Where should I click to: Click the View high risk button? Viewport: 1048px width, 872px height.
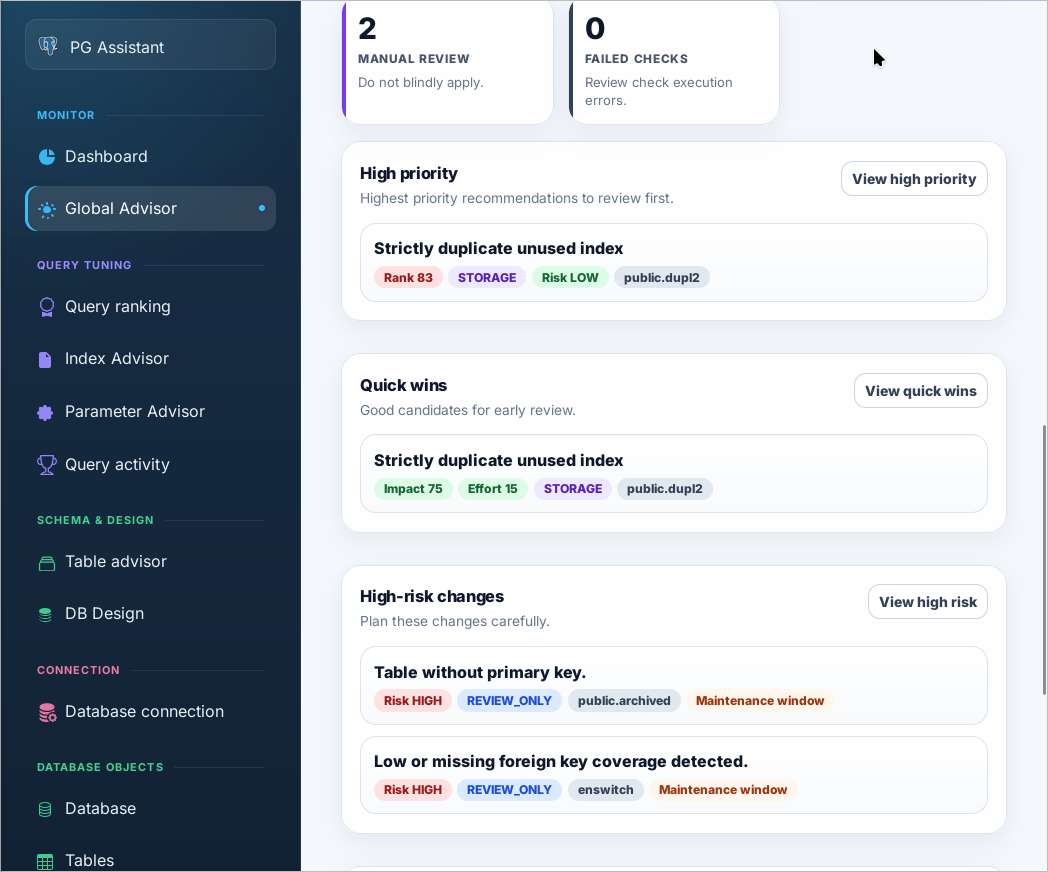[928, 601]
